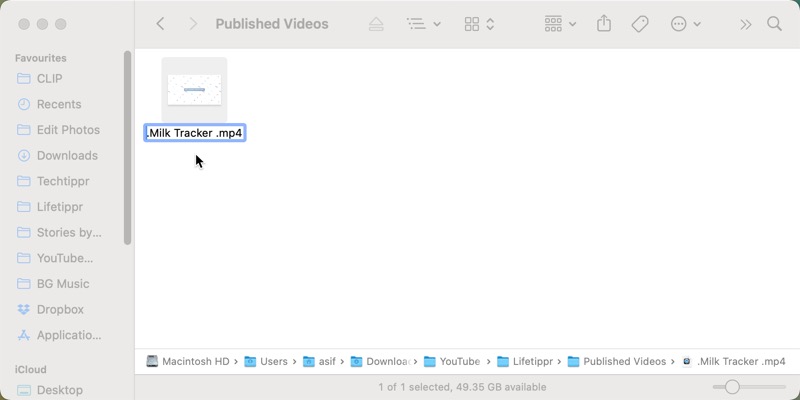800x400 pixels.
Task: Click the status text '1 of 1 selected'
Action: tap(413, 387)
